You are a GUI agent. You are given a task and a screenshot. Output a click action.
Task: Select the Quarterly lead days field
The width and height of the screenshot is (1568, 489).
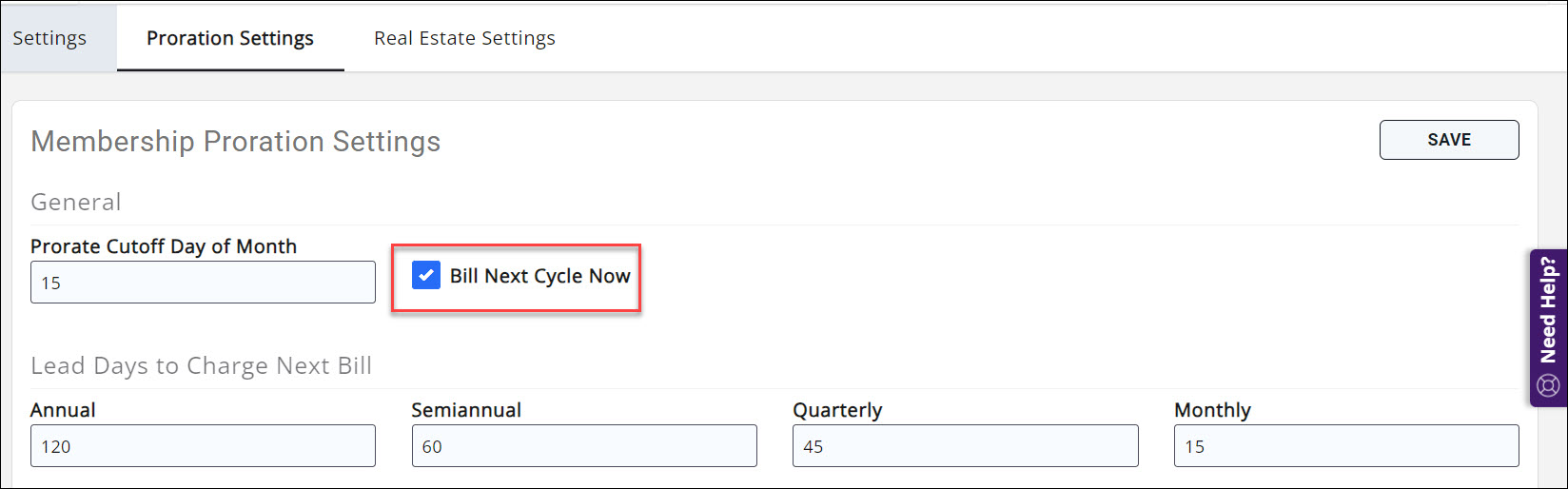[x=965, y=446]
